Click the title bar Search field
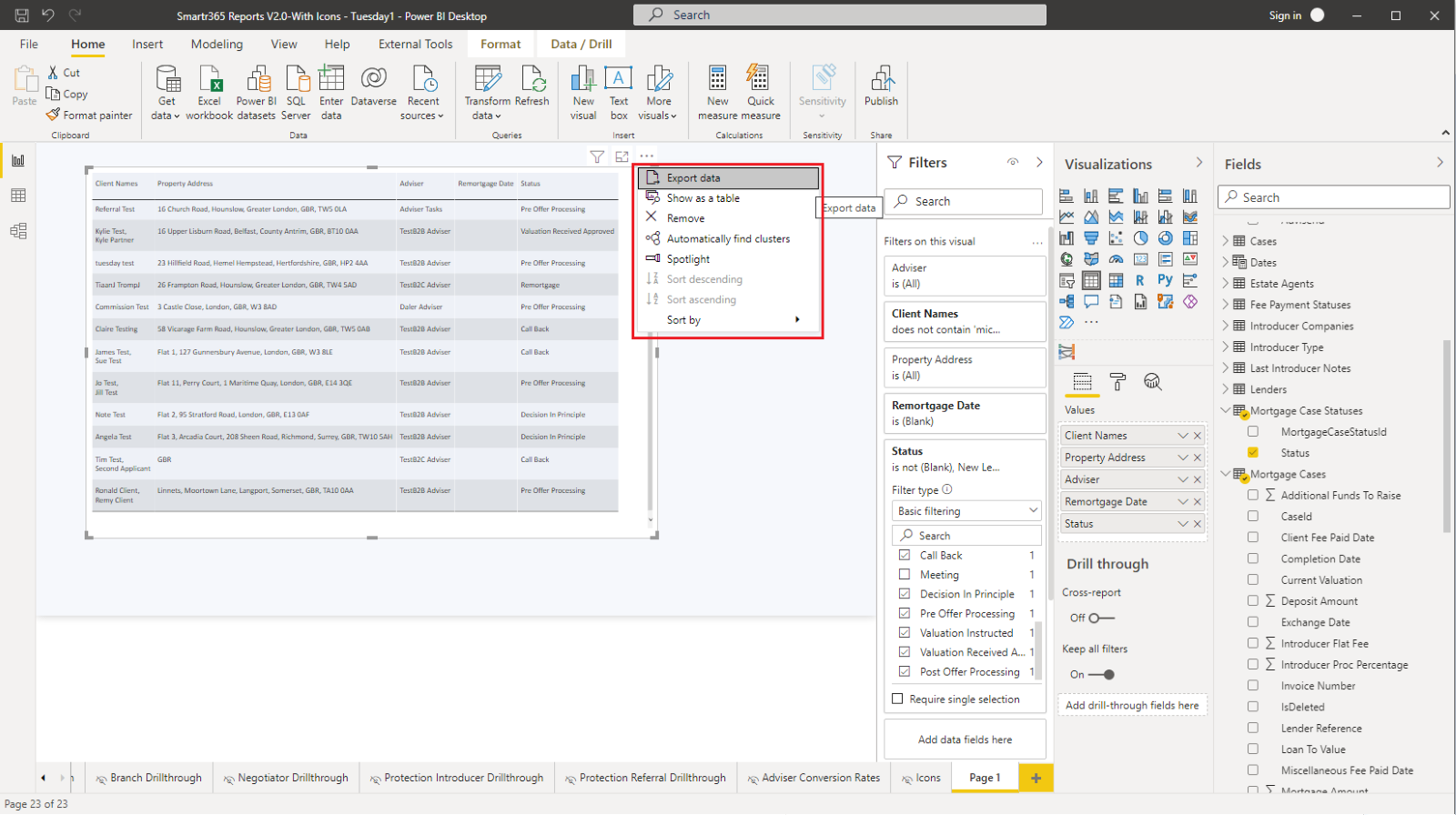Viewport: 1456px width, 815px height. [x=839, y=15]
